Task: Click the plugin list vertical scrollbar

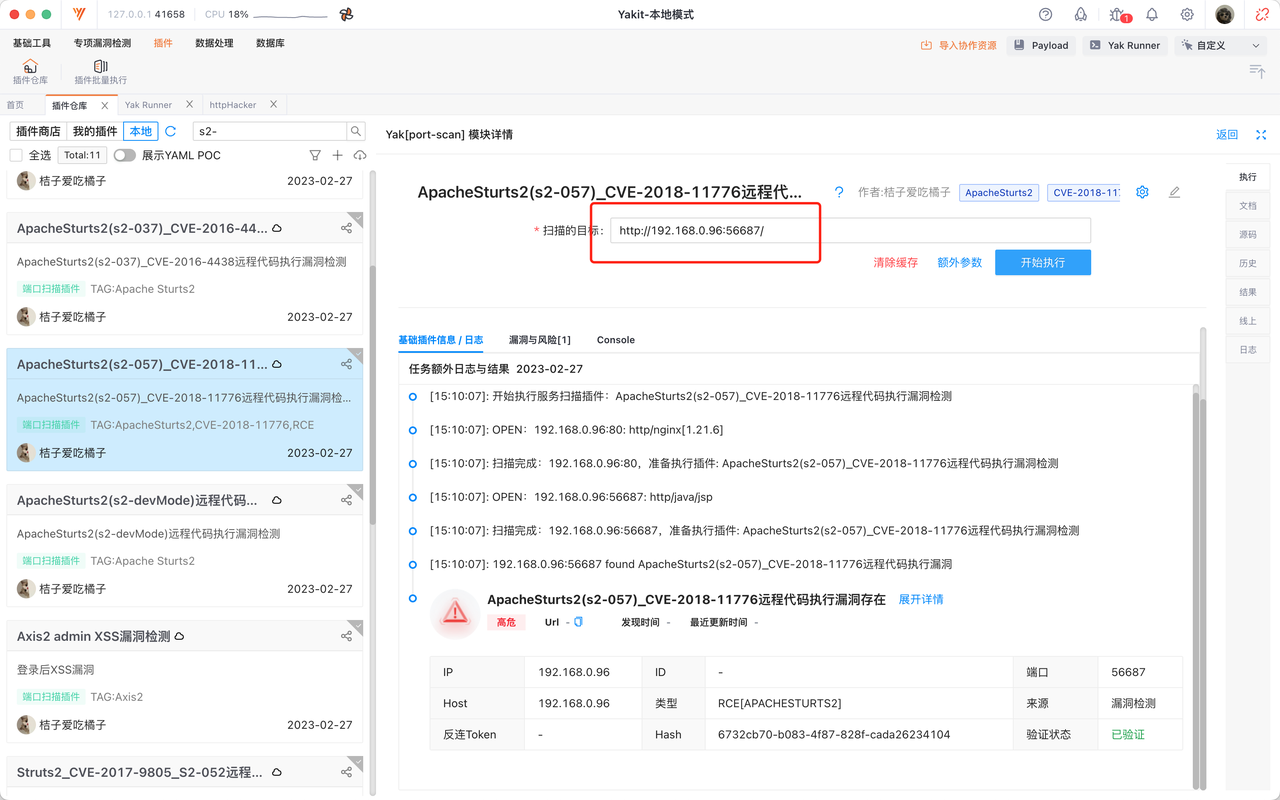Action: (373, 395)
